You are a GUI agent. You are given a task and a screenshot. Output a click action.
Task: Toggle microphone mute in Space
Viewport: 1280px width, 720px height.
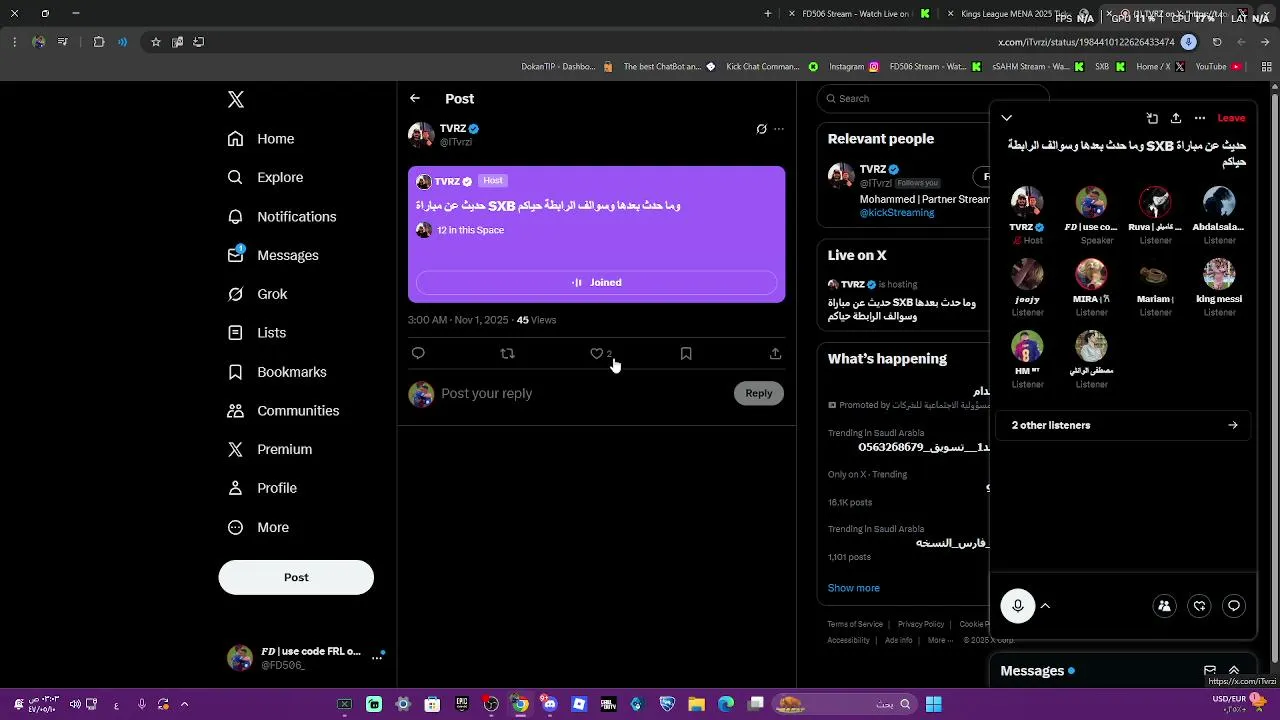point(1018,605)
